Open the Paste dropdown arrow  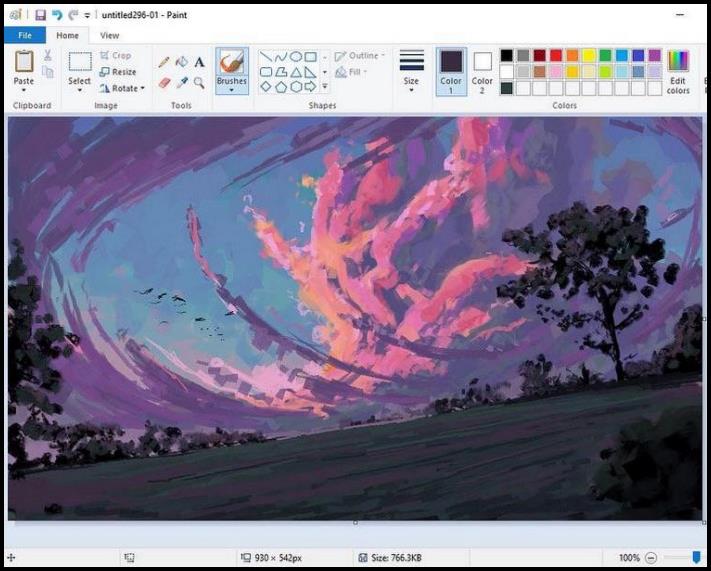[24, 90]
